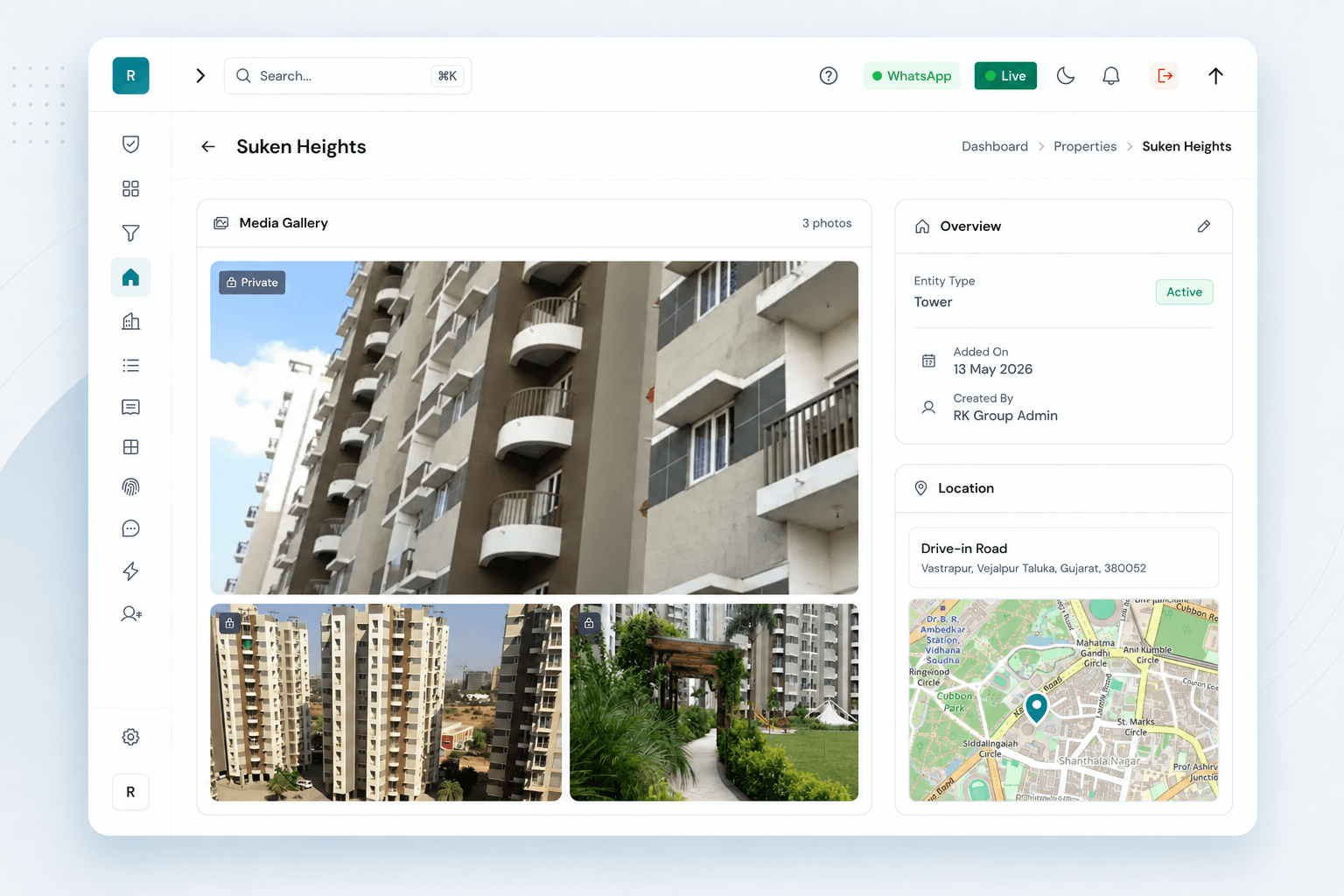1344x896 pixels.
Task: Open the towers aerial thumbnail photo
Action: [x=386, y=703]
